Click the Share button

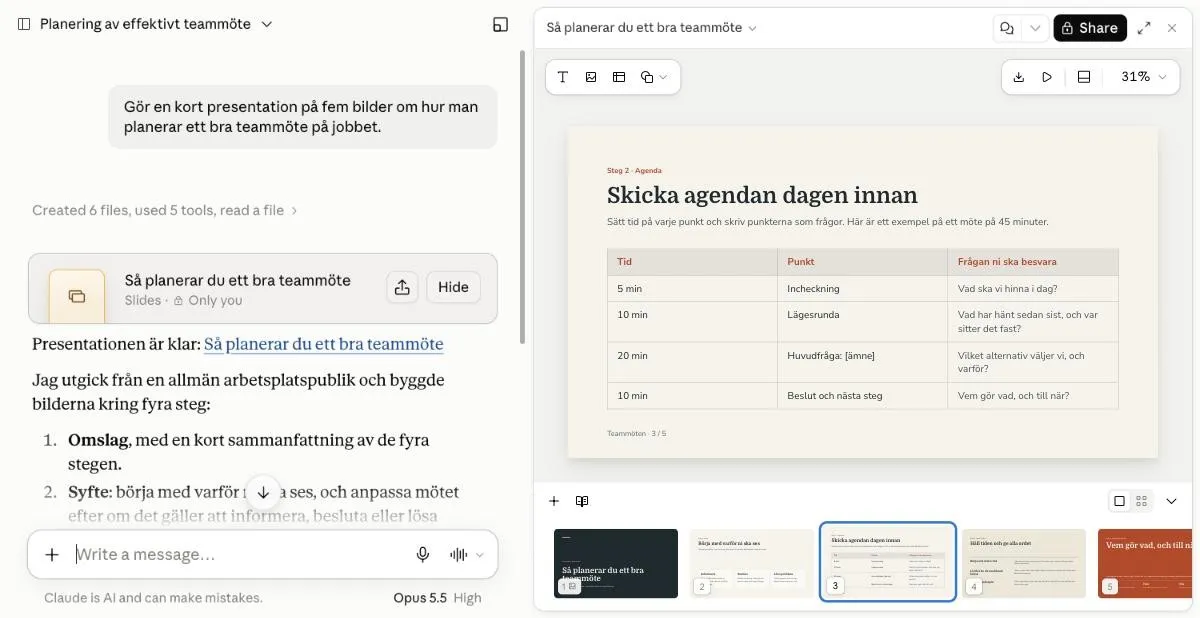[x=1090, y=28]
